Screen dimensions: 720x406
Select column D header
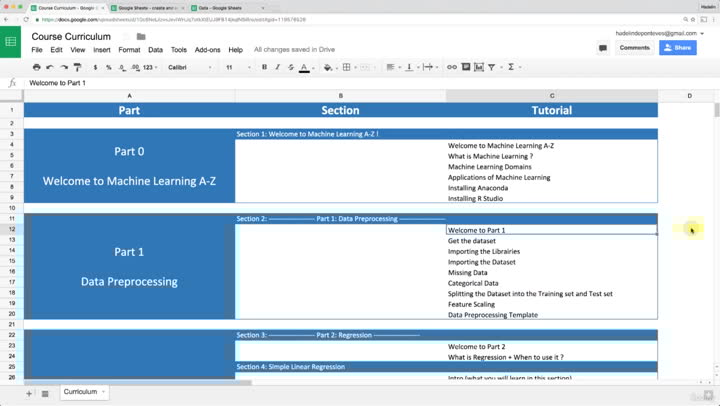(689, 96)
